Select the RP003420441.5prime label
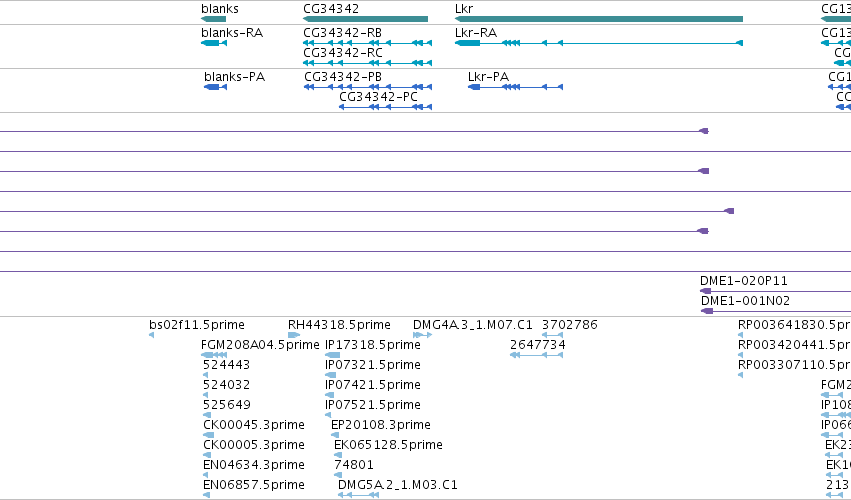Viewport: 851px width, 500px height. 794,345
